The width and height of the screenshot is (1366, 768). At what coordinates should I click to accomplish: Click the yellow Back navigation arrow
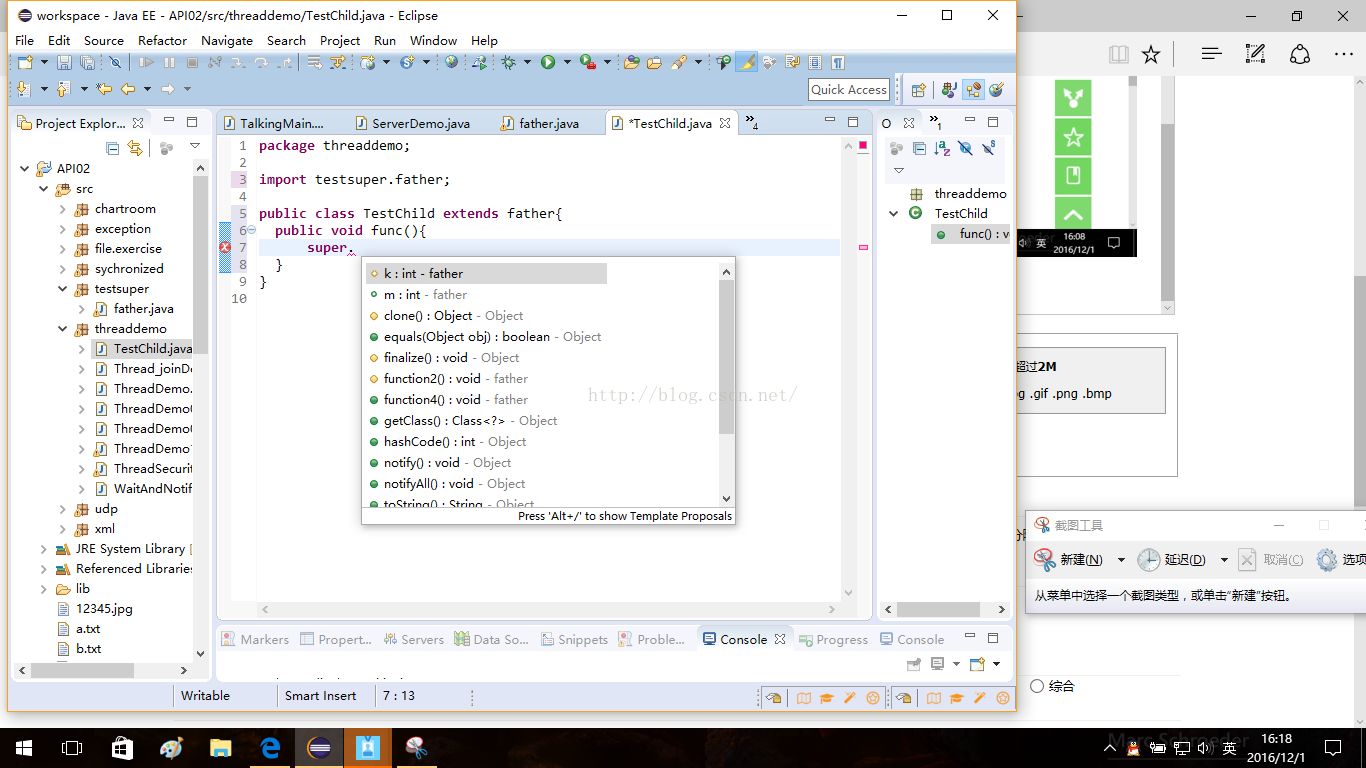click(x=128, y=89)
